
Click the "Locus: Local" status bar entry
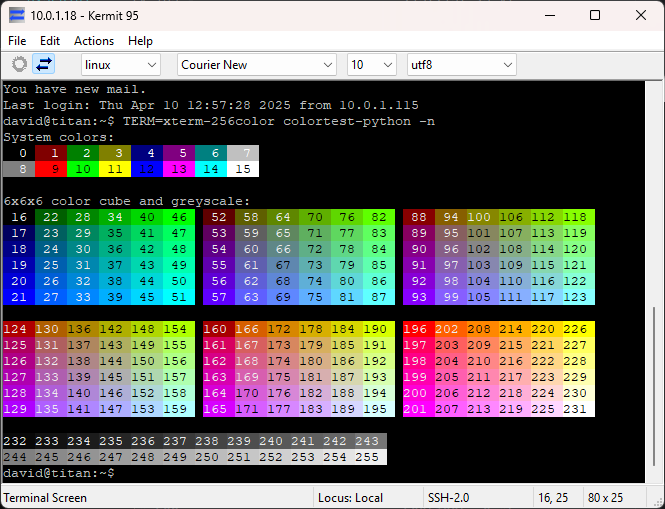[x=350, y=498]
